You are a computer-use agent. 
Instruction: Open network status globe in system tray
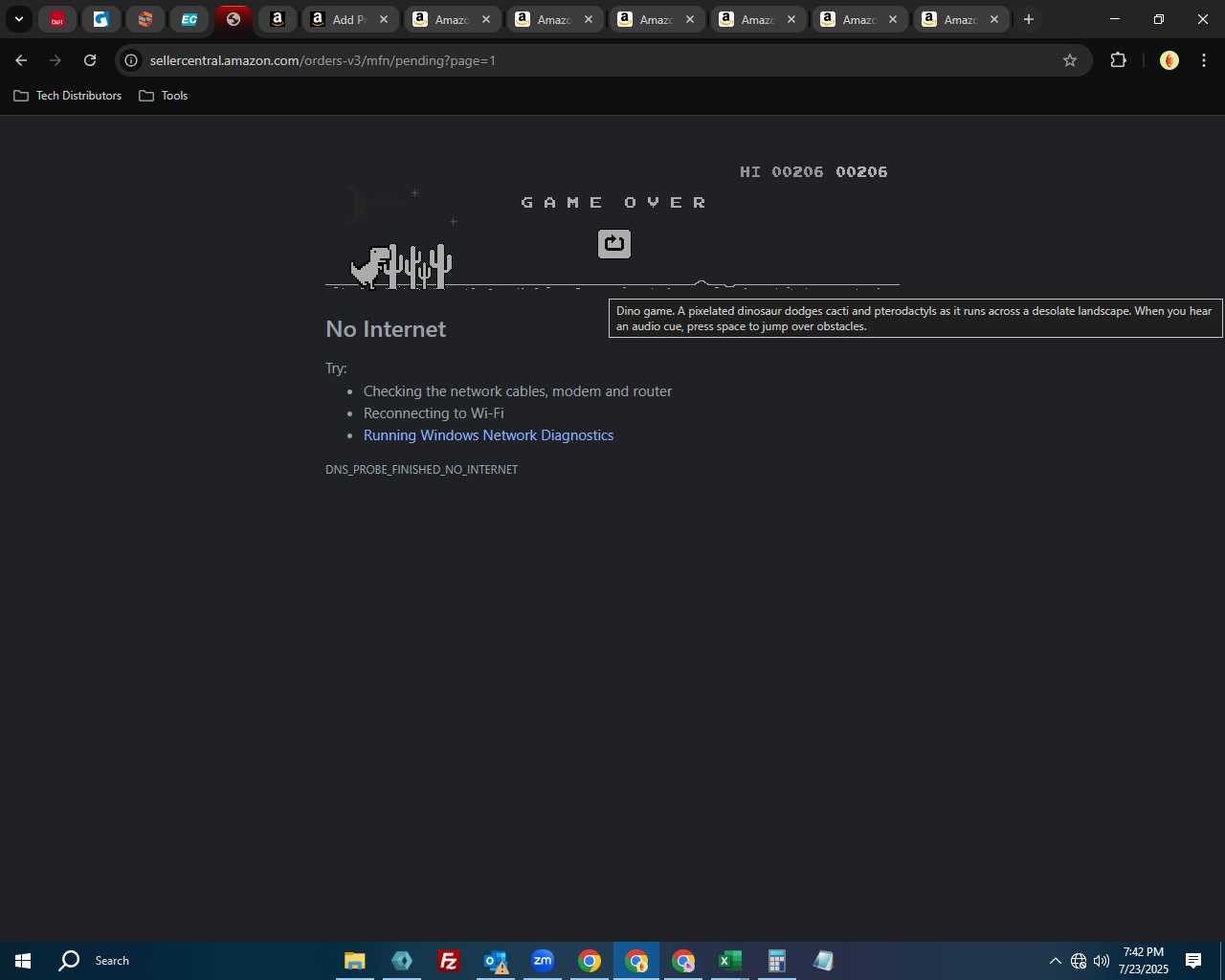(1079, 961)
